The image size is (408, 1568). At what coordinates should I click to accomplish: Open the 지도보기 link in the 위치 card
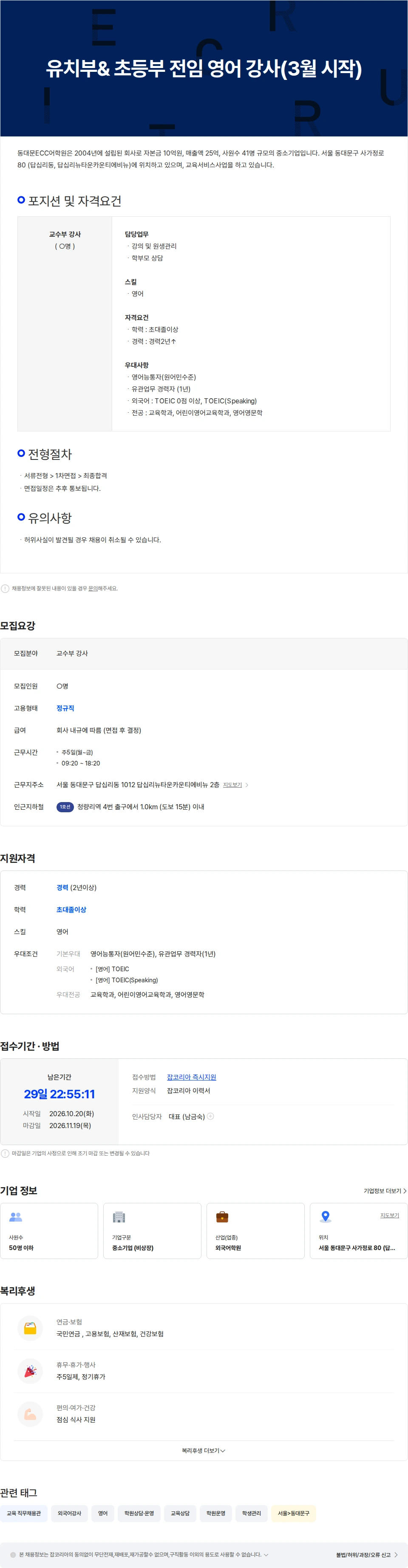(x=390, y=1216)
